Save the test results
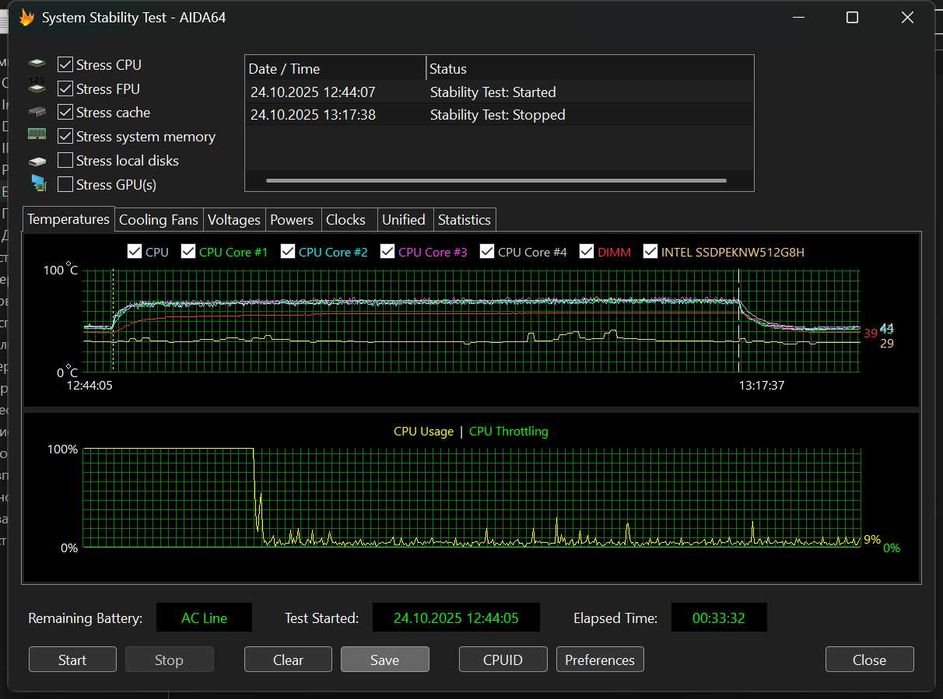 [385, 660]
